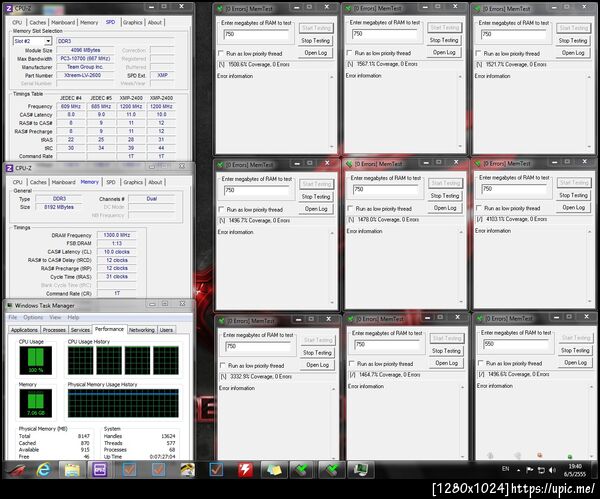Open the Services tab in Task Manager
The width and height of the screenshot is (600, 499).
pos(80,330)
